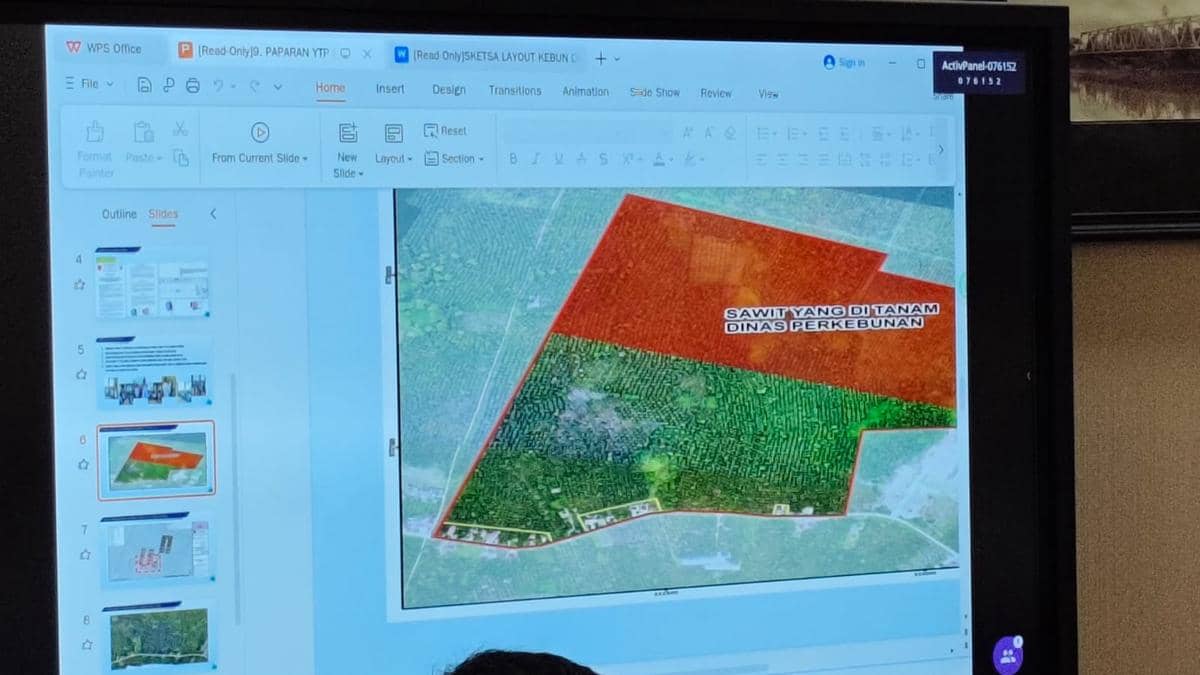
Task: Click the Cut scissors icon
Action: [180, 129]
